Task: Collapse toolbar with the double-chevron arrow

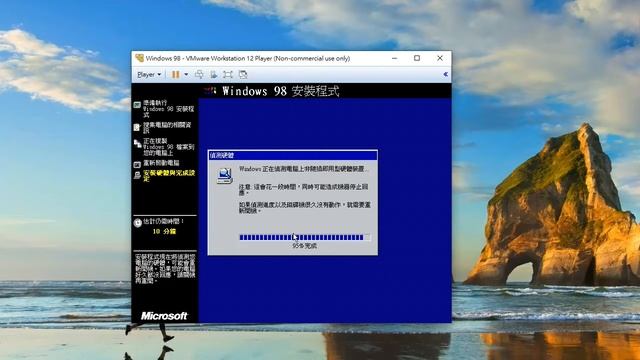Action: 445,74
